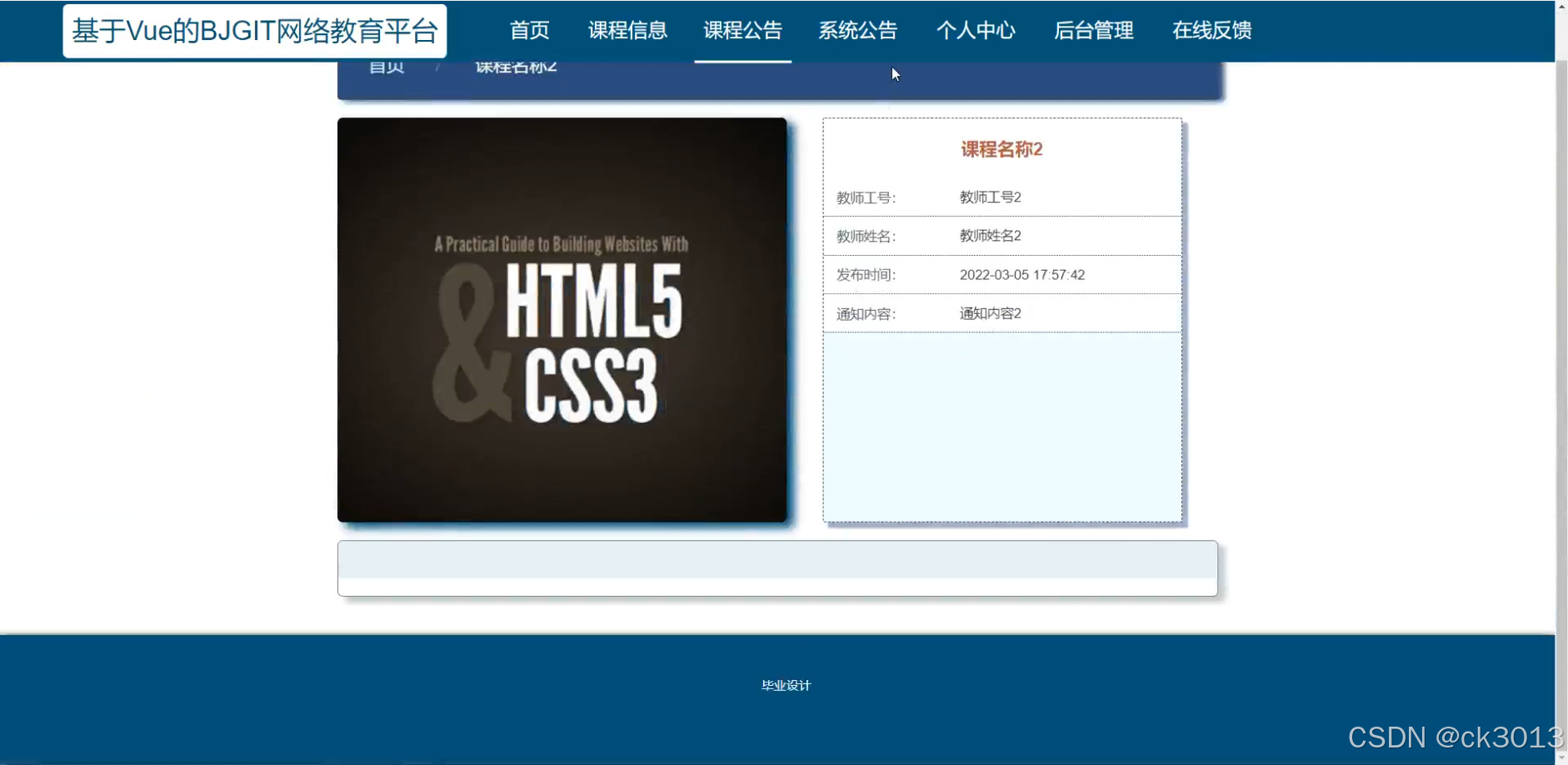Click the 教师工号2 teacher ID value
This screenshot has height=765, width=1568.
tap(990, 197)
